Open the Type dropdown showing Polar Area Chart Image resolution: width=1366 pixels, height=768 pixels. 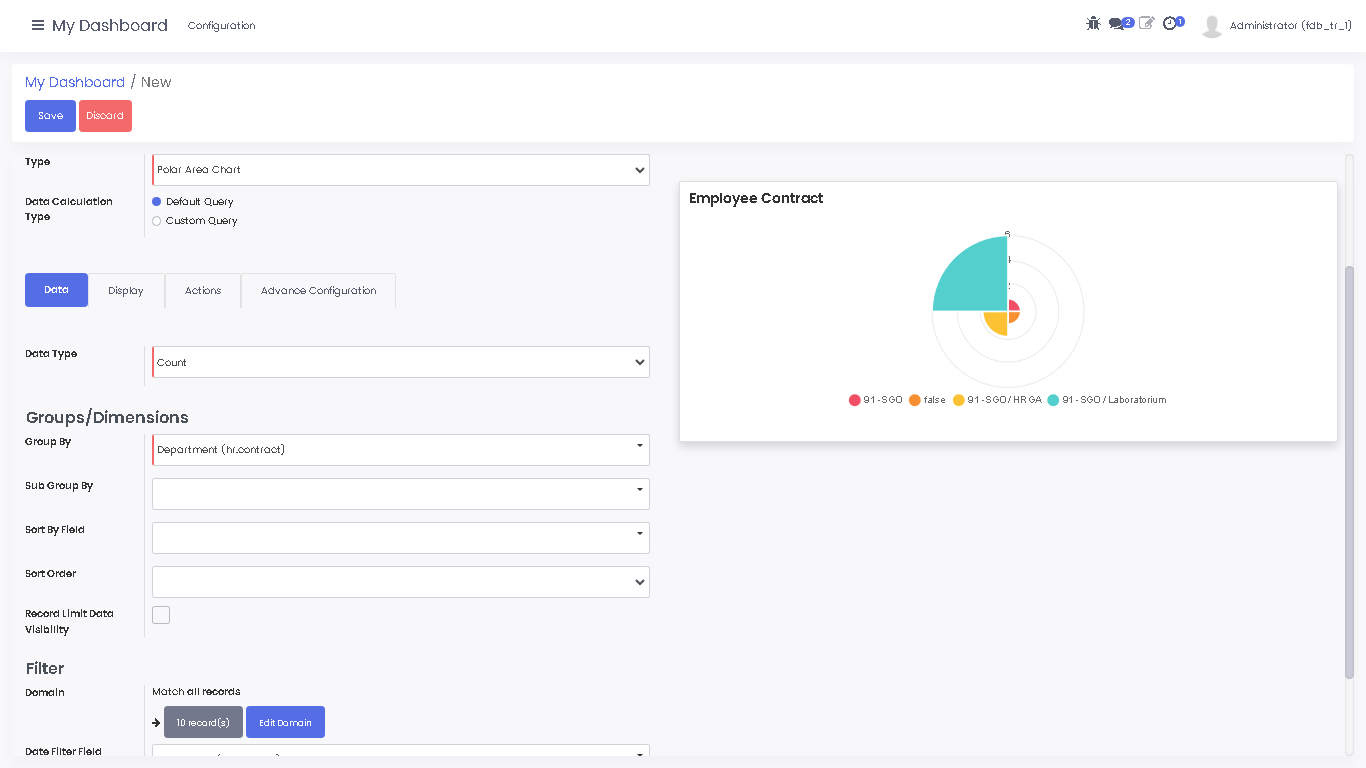(400, 170)
